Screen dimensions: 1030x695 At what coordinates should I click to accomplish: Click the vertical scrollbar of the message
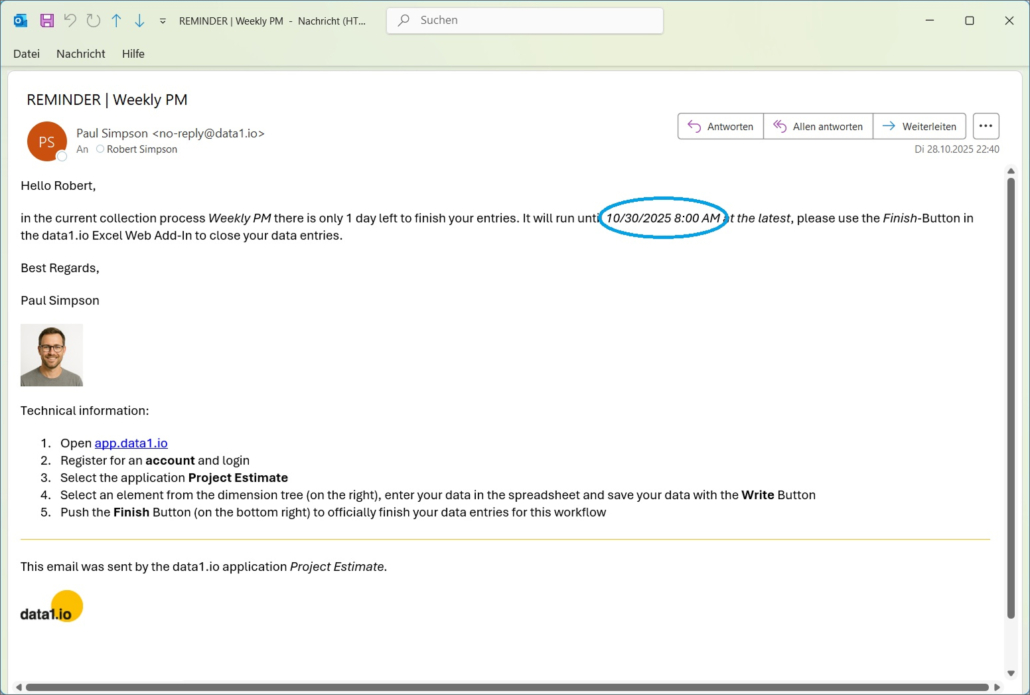pyautogui.click(x=1010, y=400)
